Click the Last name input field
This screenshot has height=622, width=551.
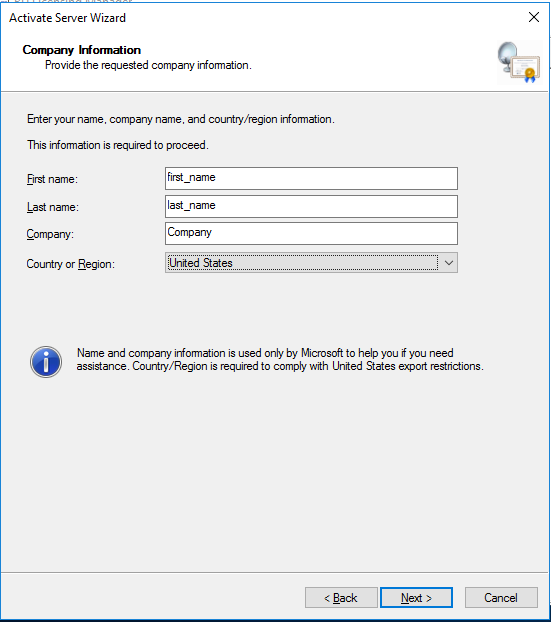tap(311, 206)
